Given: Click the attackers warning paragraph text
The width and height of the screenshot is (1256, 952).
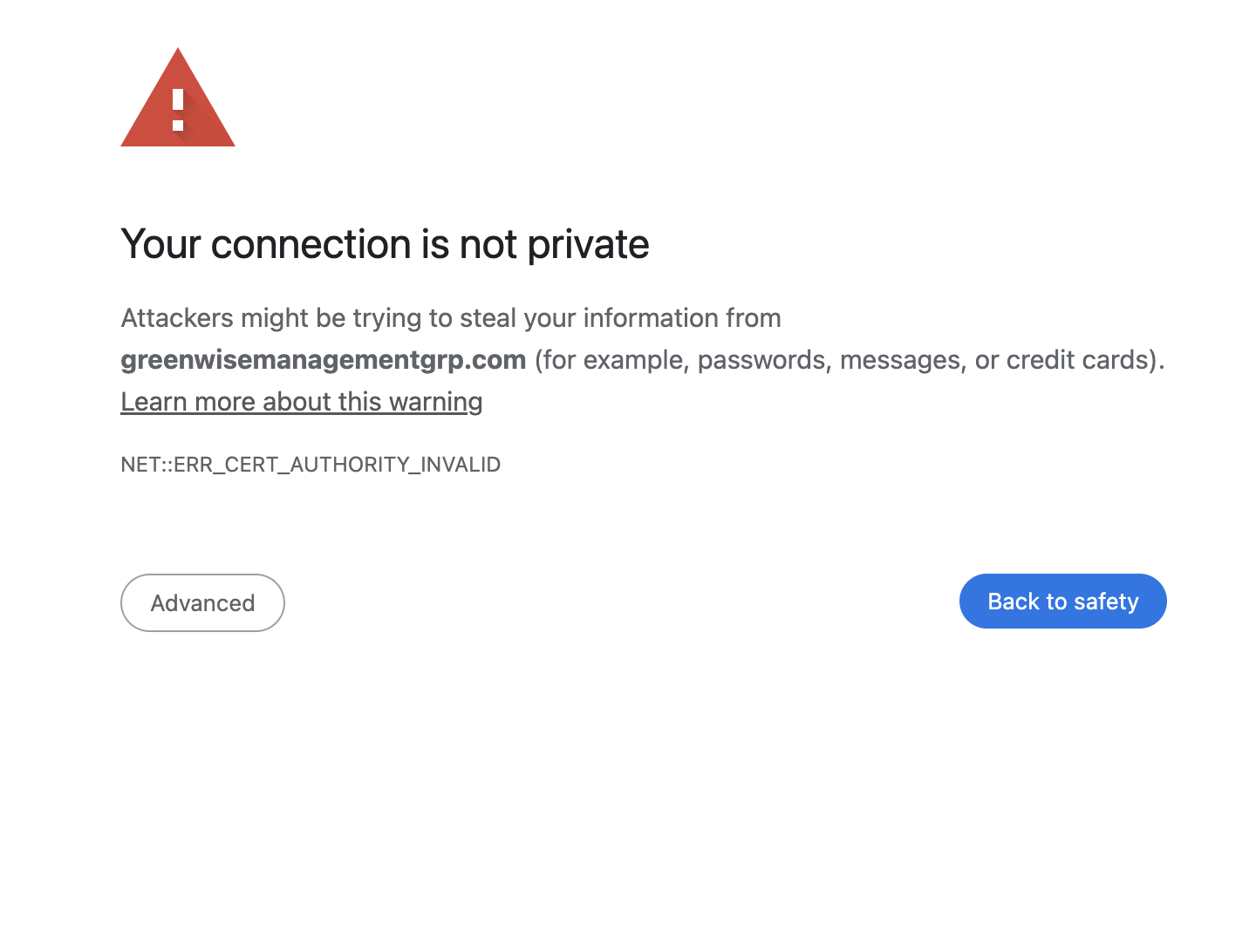Looking at the screenshot, I should point(450,318).
